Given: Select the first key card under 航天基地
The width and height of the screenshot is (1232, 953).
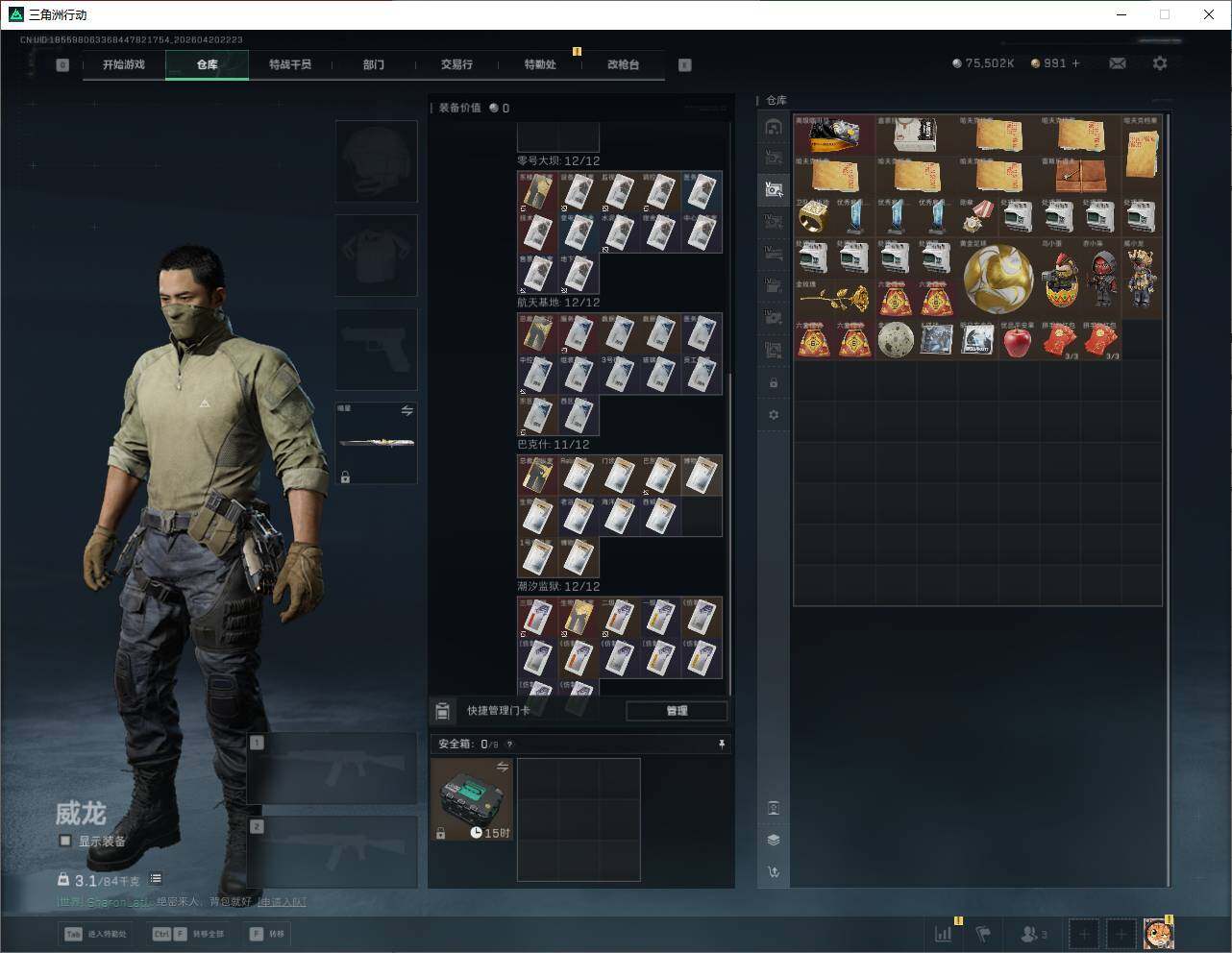Looking at the screenshot, I should pyautogui.click(x=537, y=333).
